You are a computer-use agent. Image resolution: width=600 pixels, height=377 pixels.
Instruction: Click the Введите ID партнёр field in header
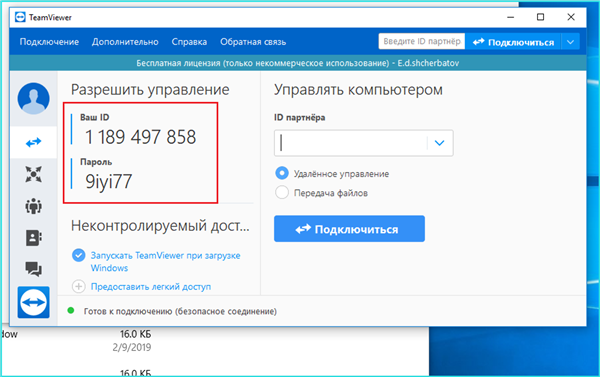click(x=422, y=41)
